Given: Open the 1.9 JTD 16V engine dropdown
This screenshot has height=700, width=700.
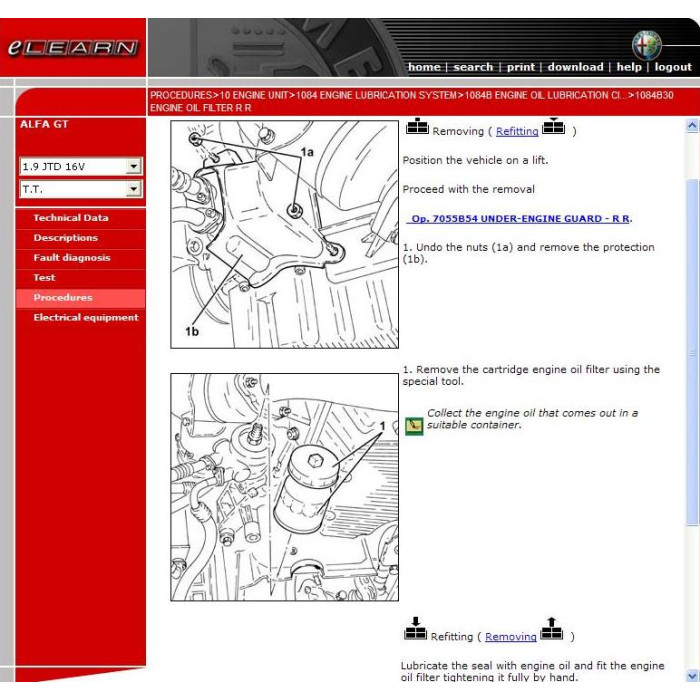Looking at the screenshot, I should (81, 167).
